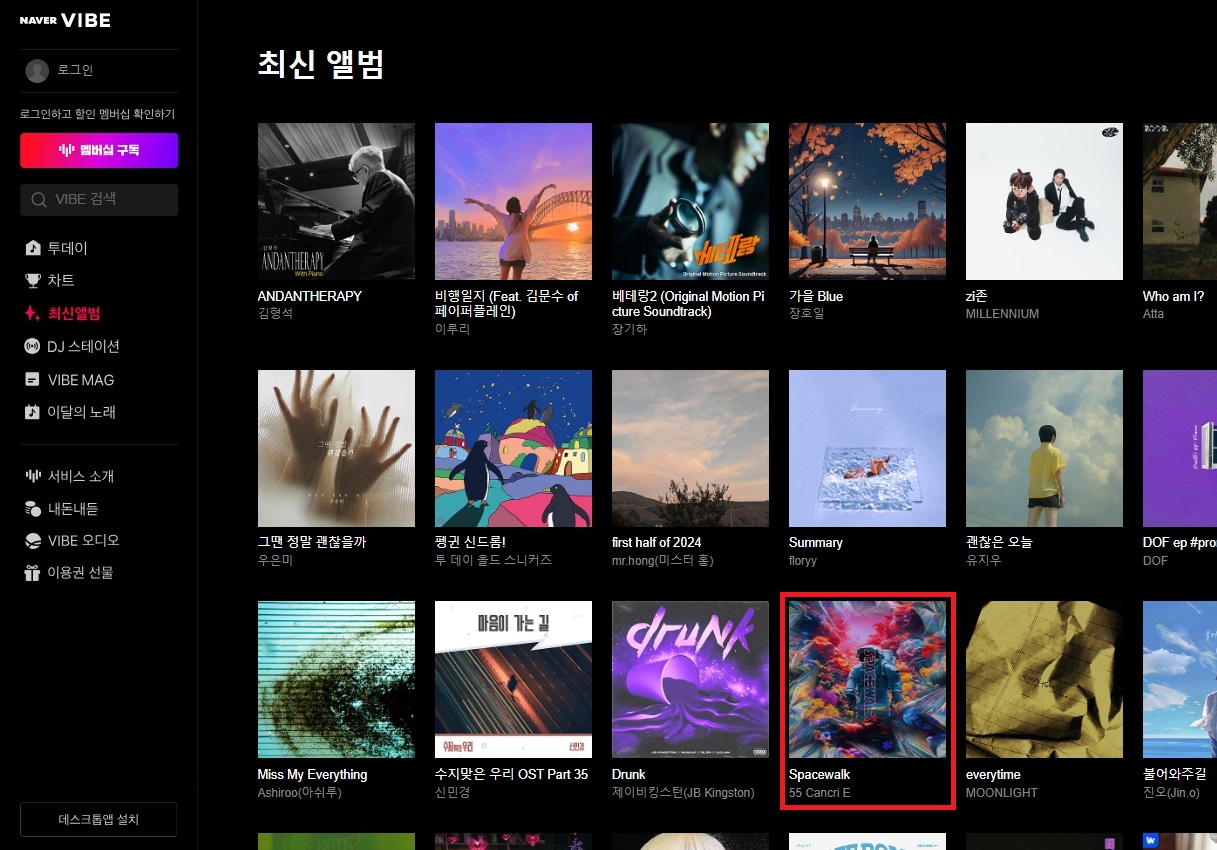1217x850 pixels.
Task: Click the VIBE MAG magazine icon
Action: [33, 380]
